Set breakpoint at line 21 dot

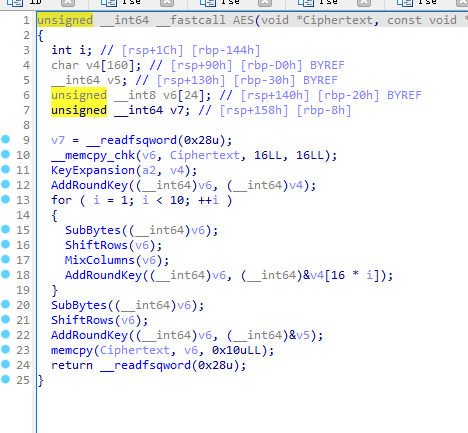(6, 319)
